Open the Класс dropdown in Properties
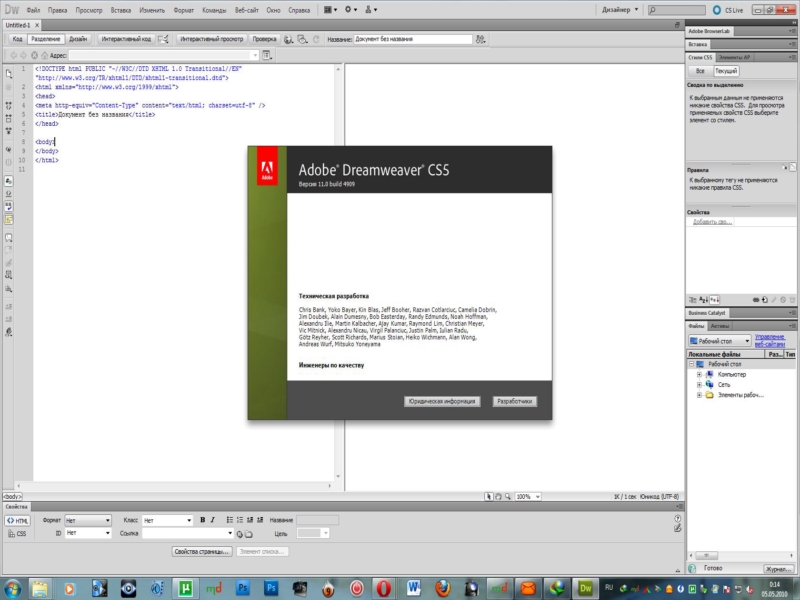Viewport: 800px width, 600px height. pos(167,520)
